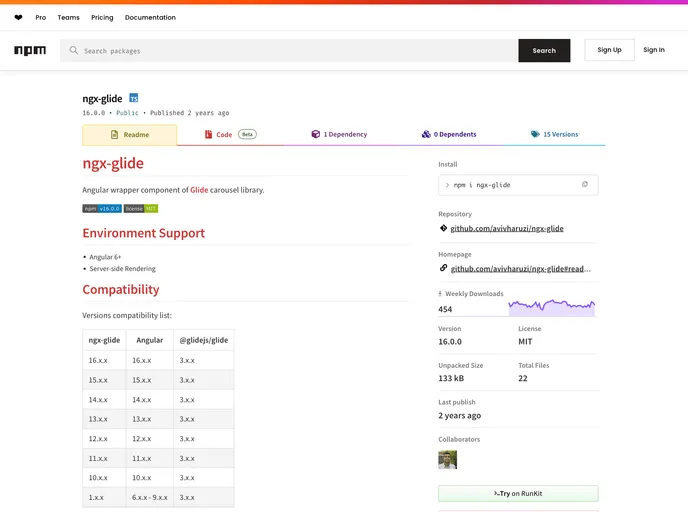Screen dimensions: 688x512
Task: Click the Total Files value 22
Action: click(523, 378)
